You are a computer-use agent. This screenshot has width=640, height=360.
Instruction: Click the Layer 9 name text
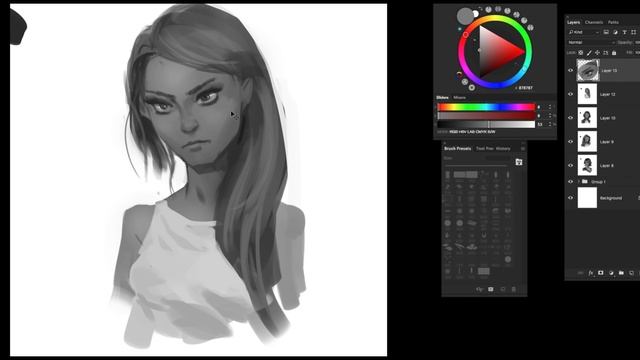607,142
